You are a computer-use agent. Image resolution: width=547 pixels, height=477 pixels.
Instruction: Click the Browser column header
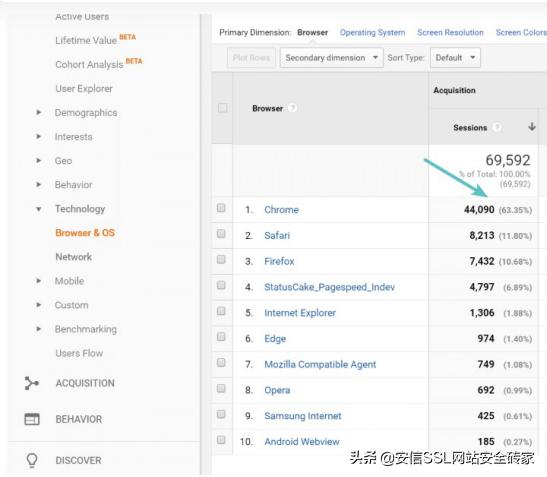click(x=268, y=109)
